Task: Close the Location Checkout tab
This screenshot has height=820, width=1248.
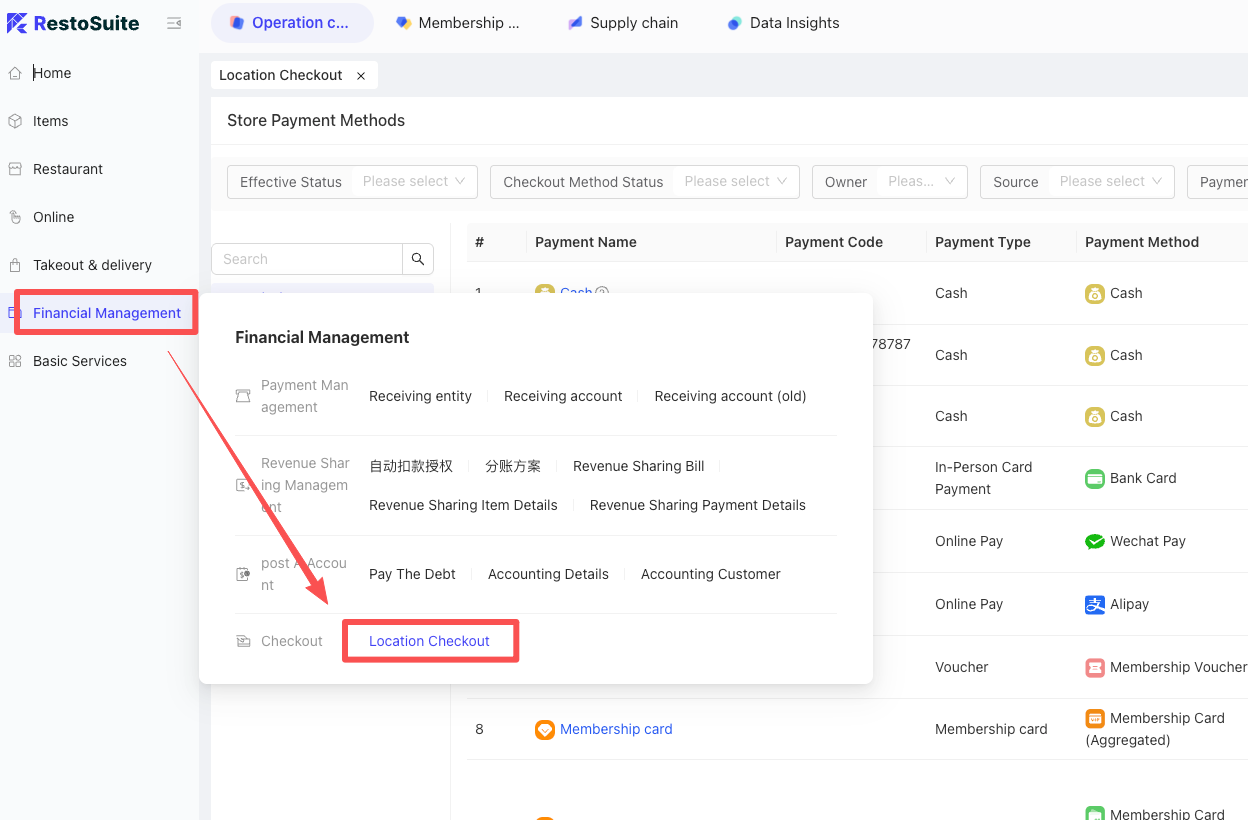Action: [361, 76]
